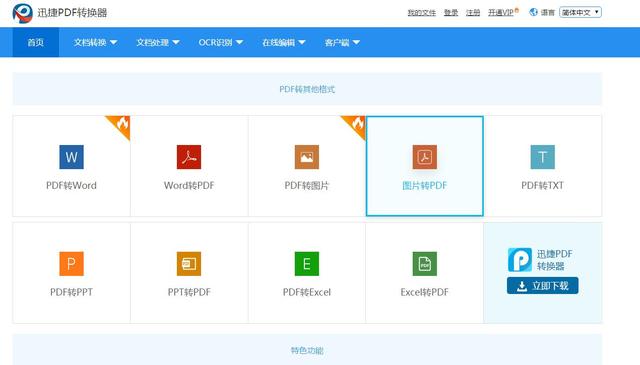
Task: Click the Word转PDF label
Action: coord(189,185)
